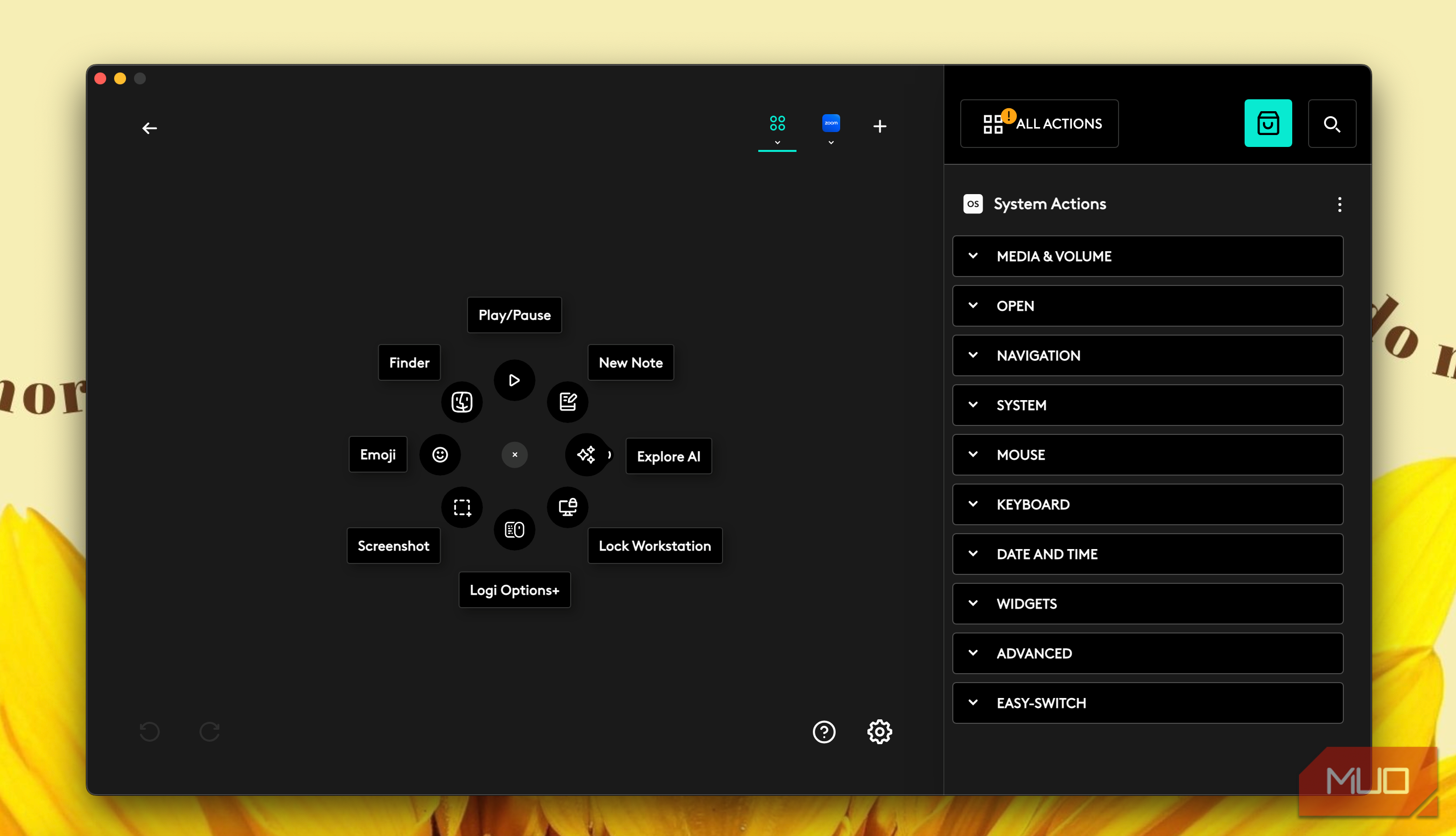Expand the MEDIA & VOLUME section
This screenshot has width=1456, height=836.
pos(1147,256)
